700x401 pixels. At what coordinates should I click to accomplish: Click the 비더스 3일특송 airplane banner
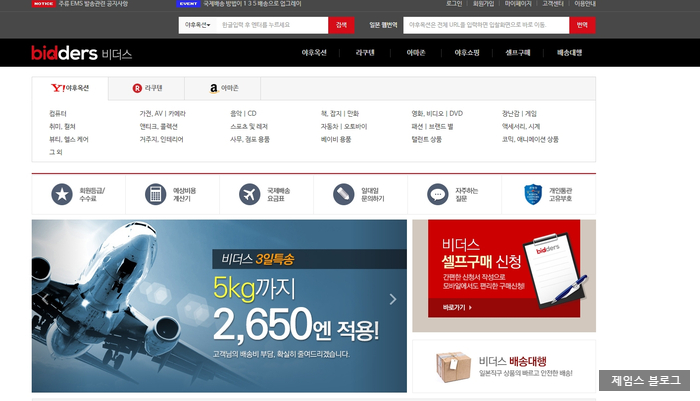pyautogui.click(x=219, y=306)
